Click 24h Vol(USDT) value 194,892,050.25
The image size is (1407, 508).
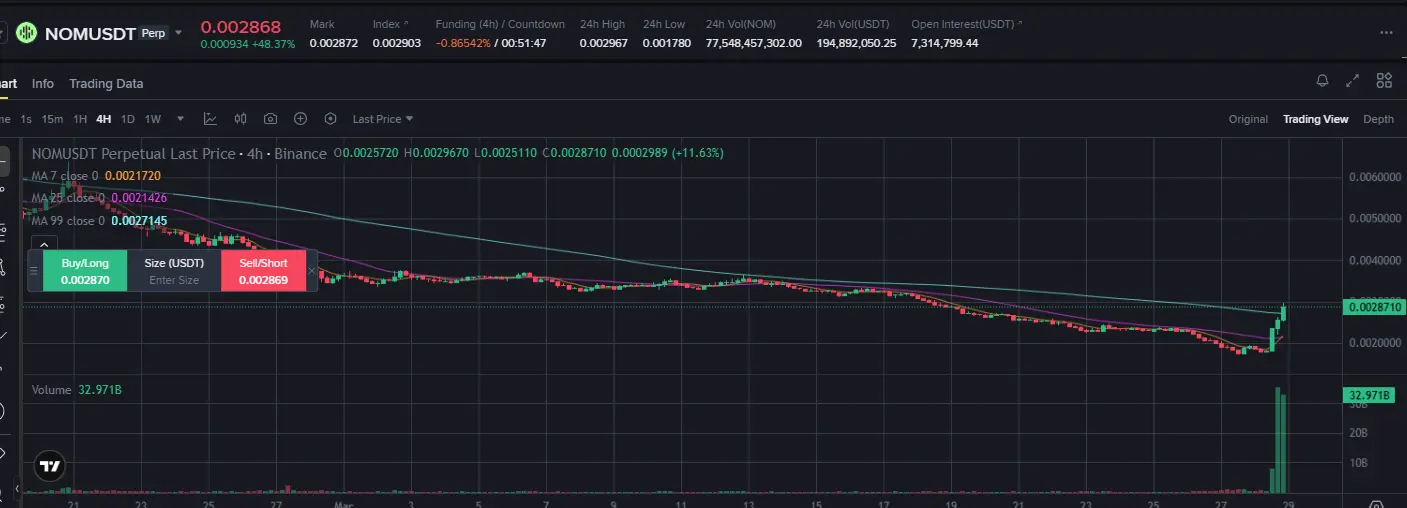coord(857,43)
